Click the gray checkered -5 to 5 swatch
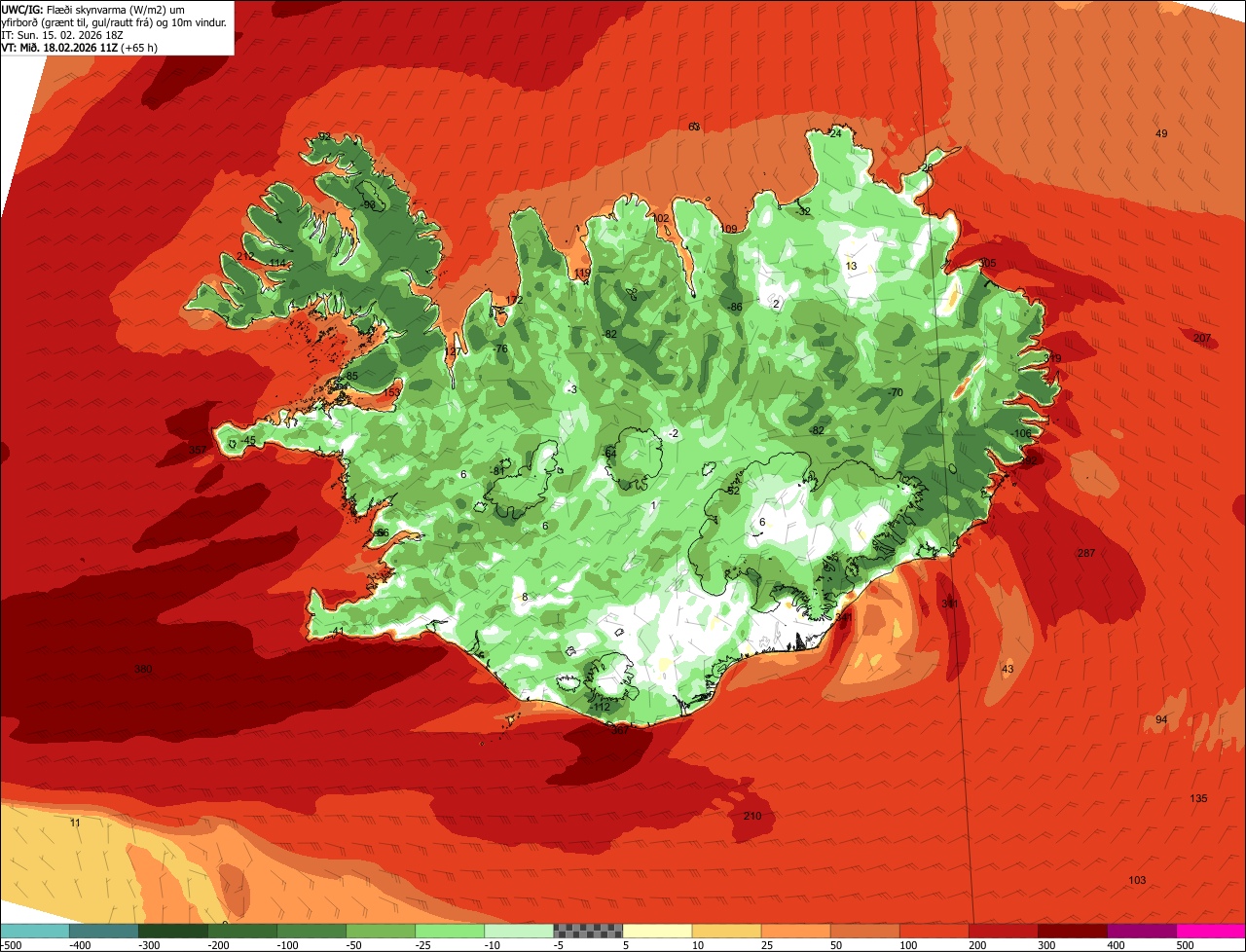Image resolution: width=1246 pixels, height=952 pixels. click(588, 931)
